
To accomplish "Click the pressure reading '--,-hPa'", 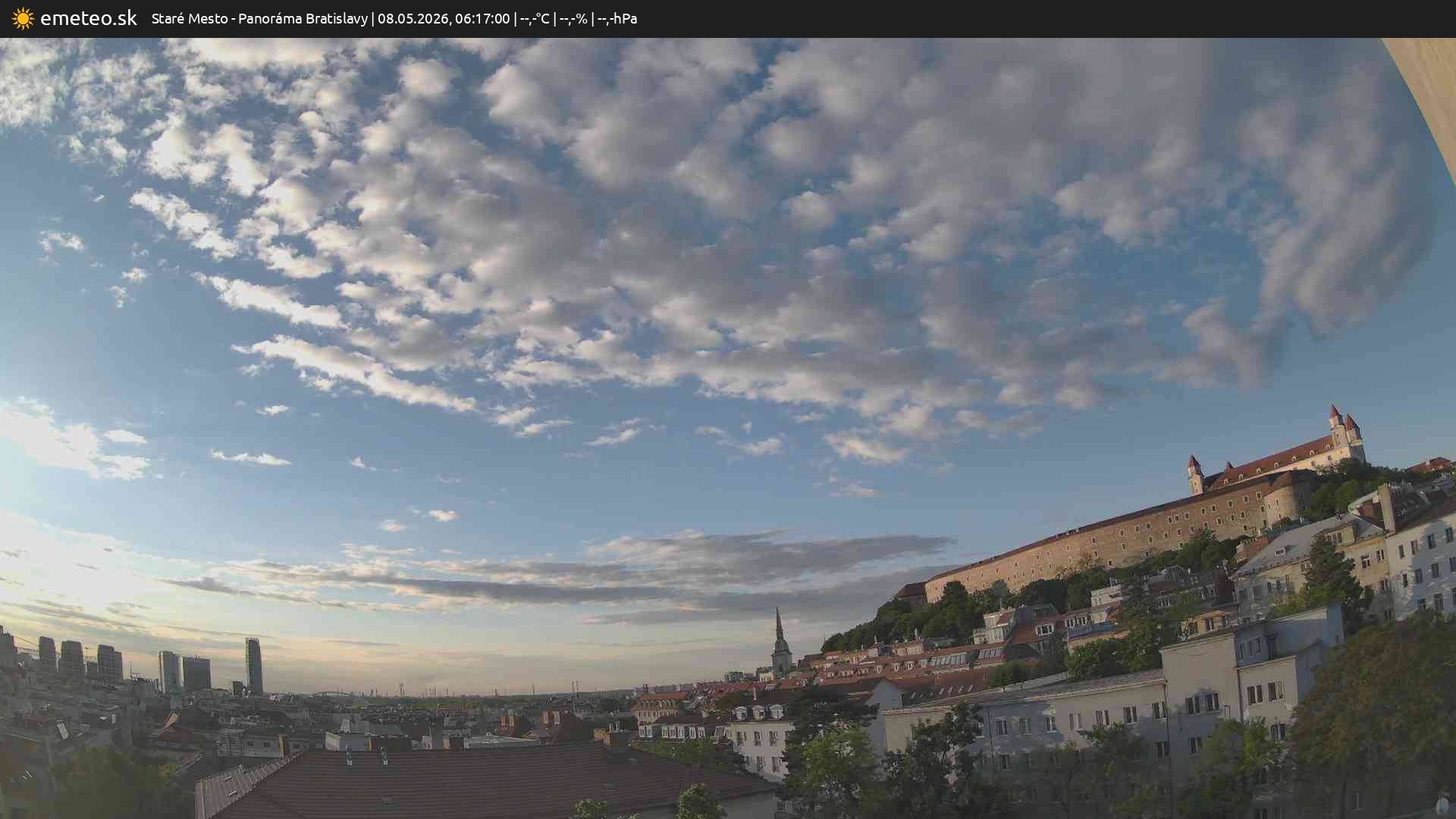I will (617, 19).
